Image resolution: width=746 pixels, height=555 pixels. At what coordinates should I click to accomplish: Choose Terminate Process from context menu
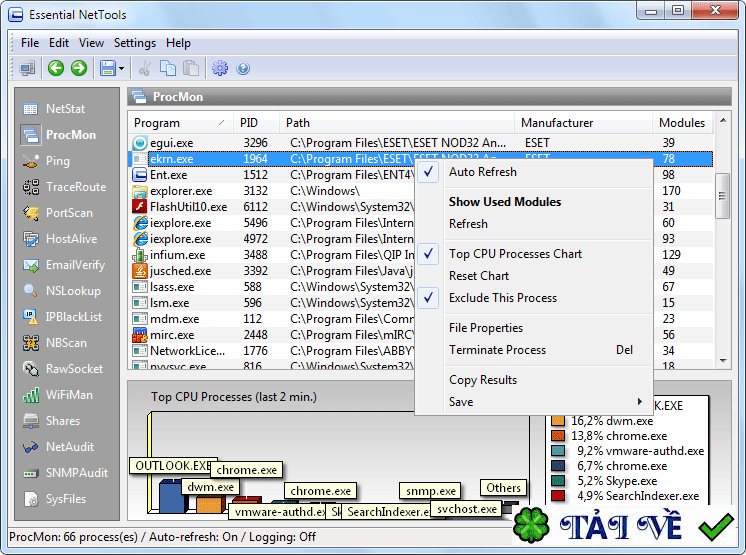tap(533, 350)
